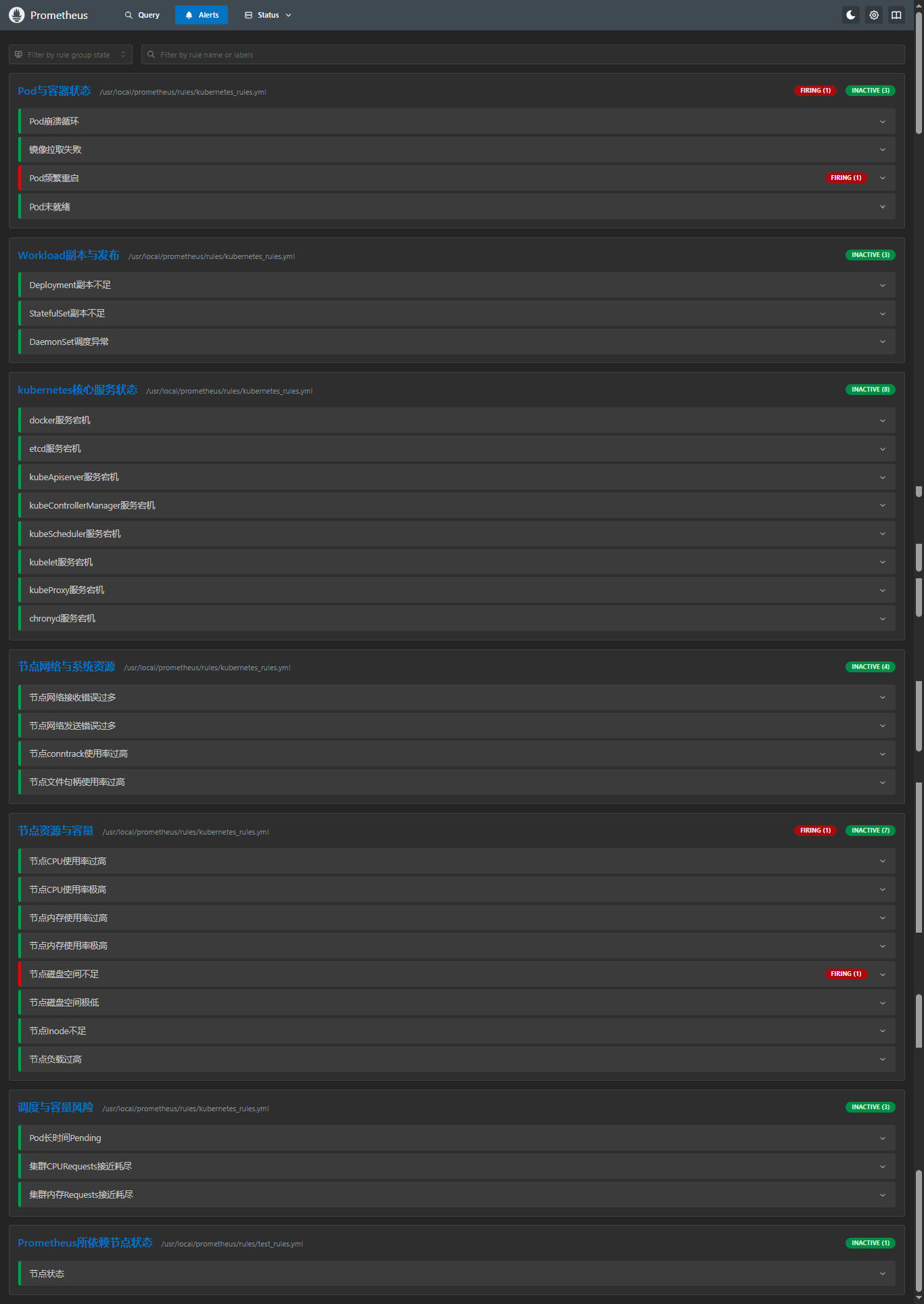Expand the 节点磁盘空间不足 firing rule
Screen dimensions: 924x1304
457,975
